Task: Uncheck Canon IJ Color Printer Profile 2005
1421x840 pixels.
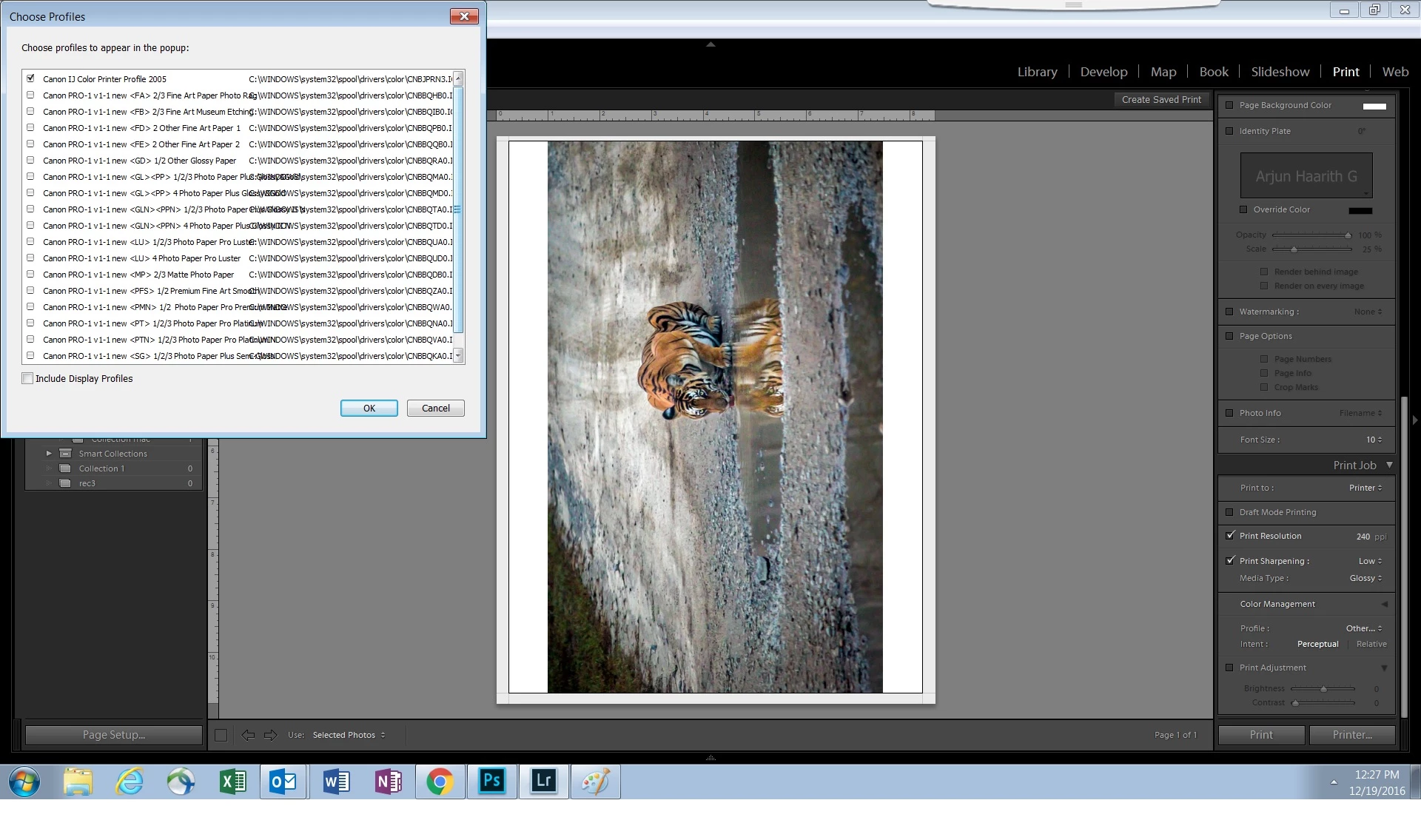Action: [30, 78]
